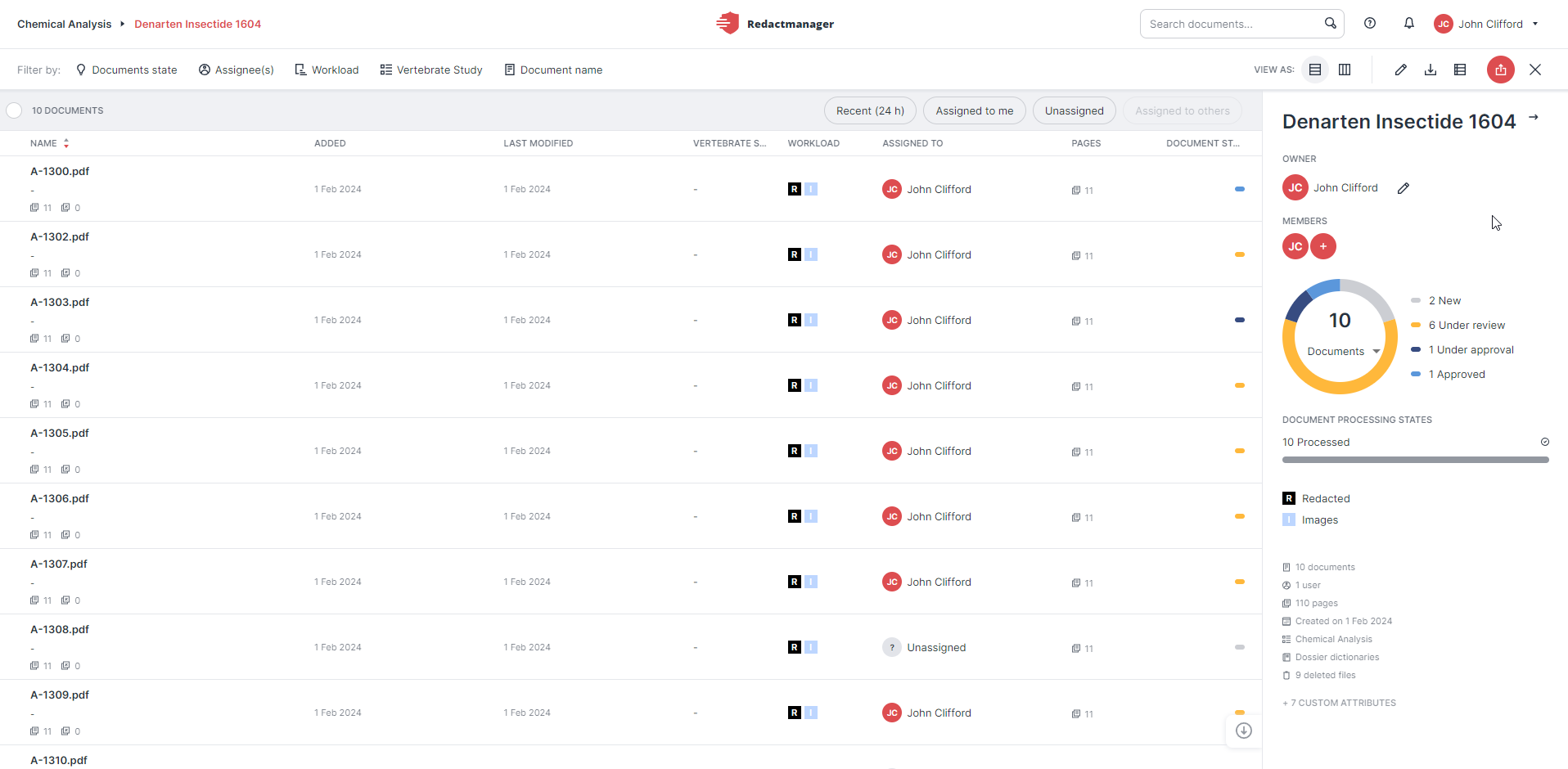
Task: Click the Redactmanager logo
Action: click(775, 24)
